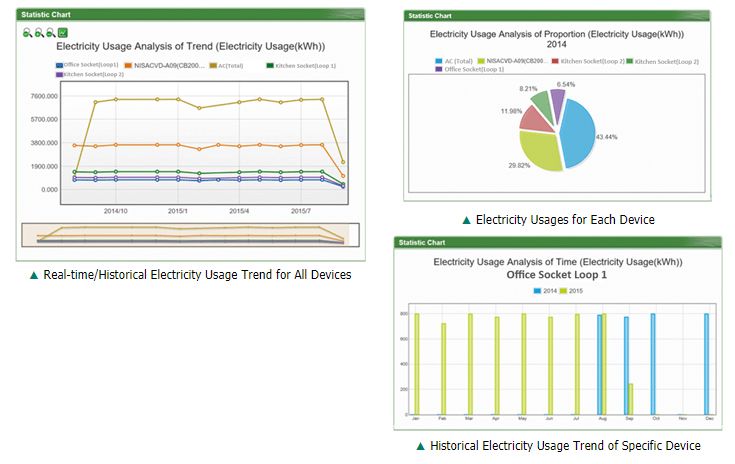Click the 11.98% pie label
735x464 pixels.
pyautogui.click(x=511, y=111)
